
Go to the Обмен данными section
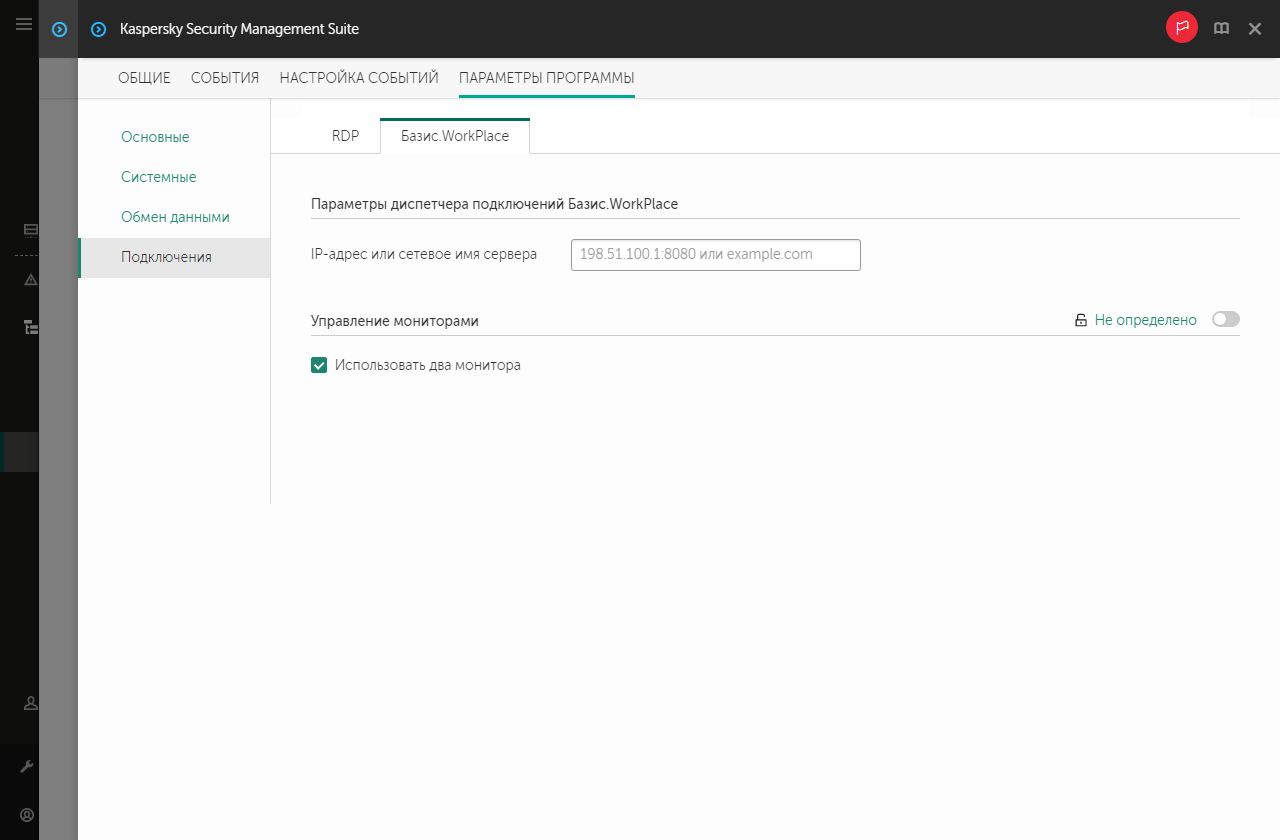point(174,217)
